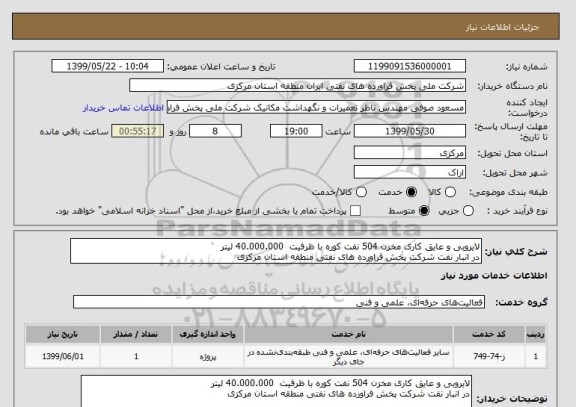Click the countdown timer 00:55:17
The height and width of the screenshot is (407, 576).
137,131
